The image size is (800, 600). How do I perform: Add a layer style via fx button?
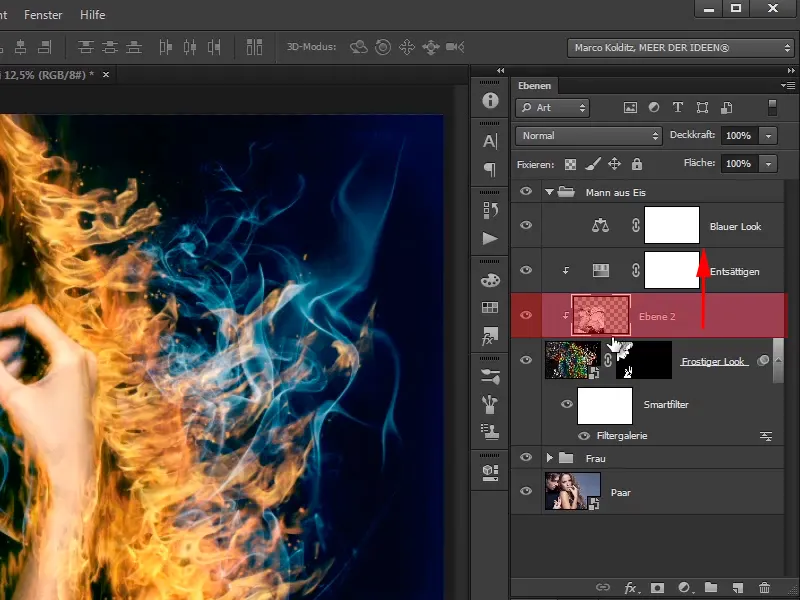coord(631,588)
